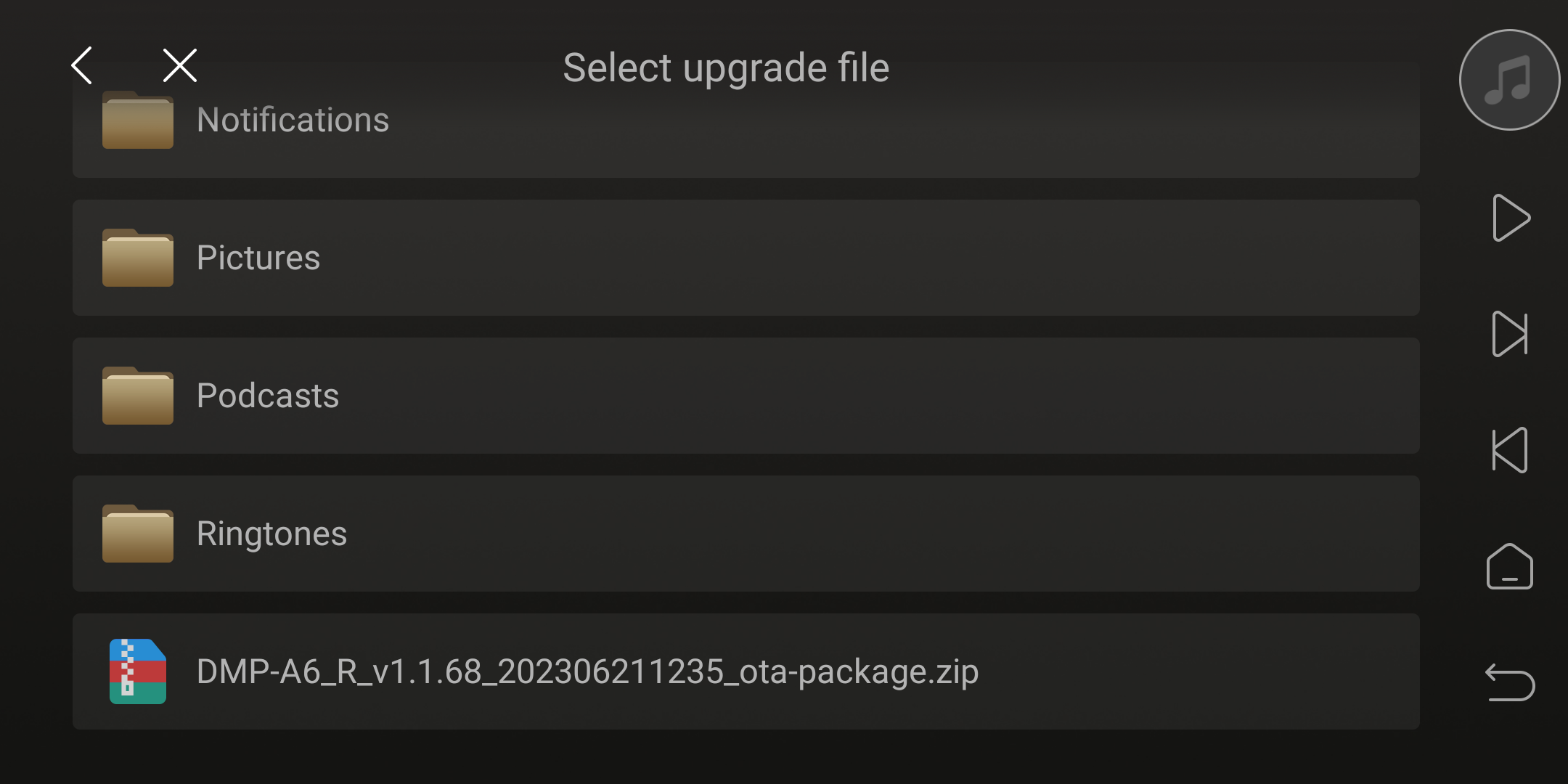Open the music note now-playing button
This screenshot has width=1568, height=784.
pyautogui.click(x=1510, y=80)
